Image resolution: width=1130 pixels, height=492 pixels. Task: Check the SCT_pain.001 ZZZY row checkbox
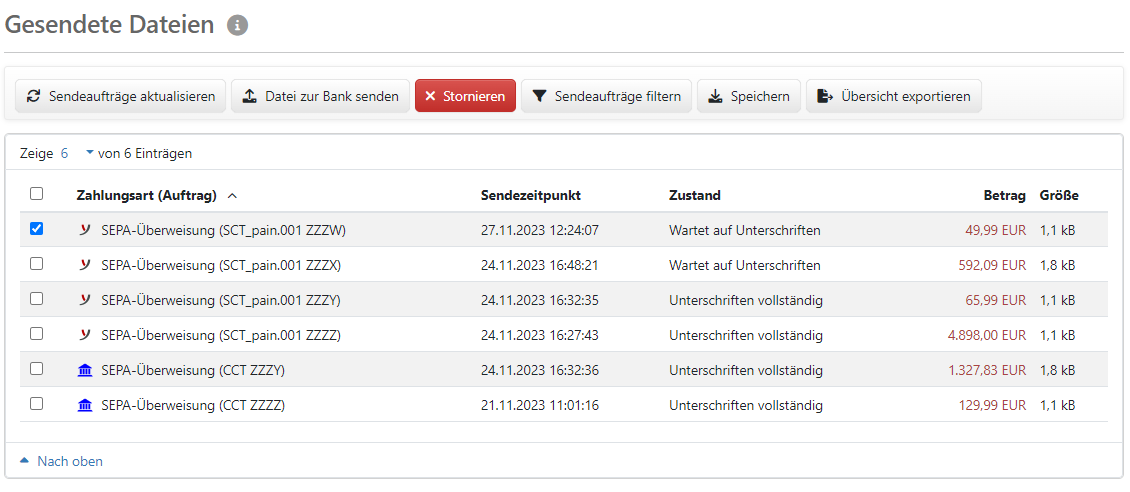(x=36, y=298)
